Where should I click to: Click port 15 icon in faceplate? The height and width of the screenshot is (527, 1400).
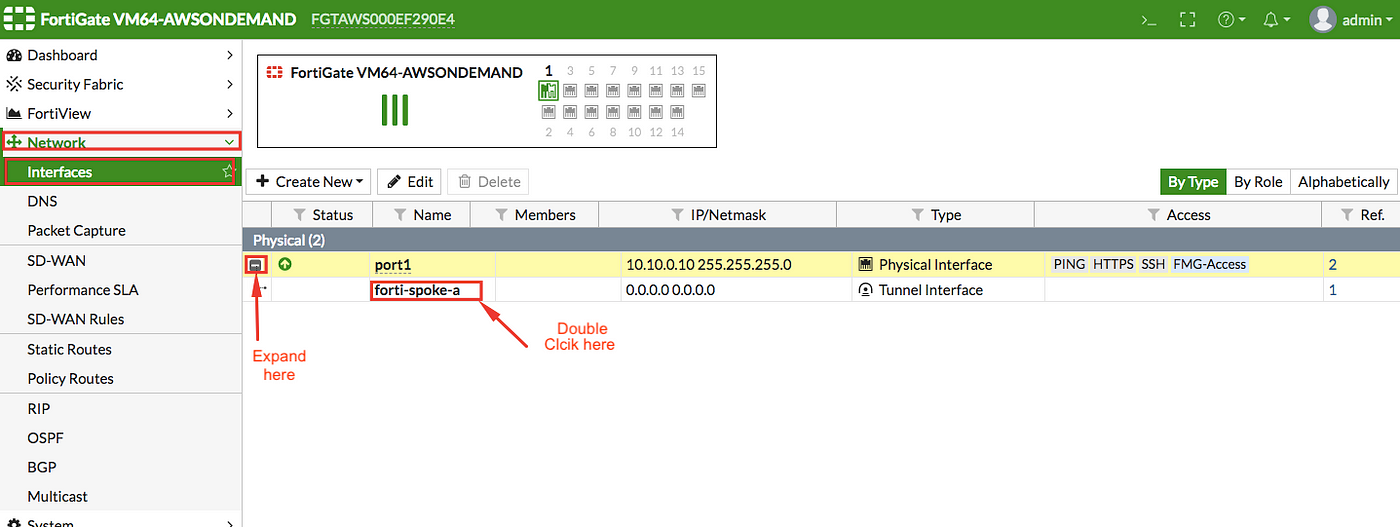(x=698, y=90)
